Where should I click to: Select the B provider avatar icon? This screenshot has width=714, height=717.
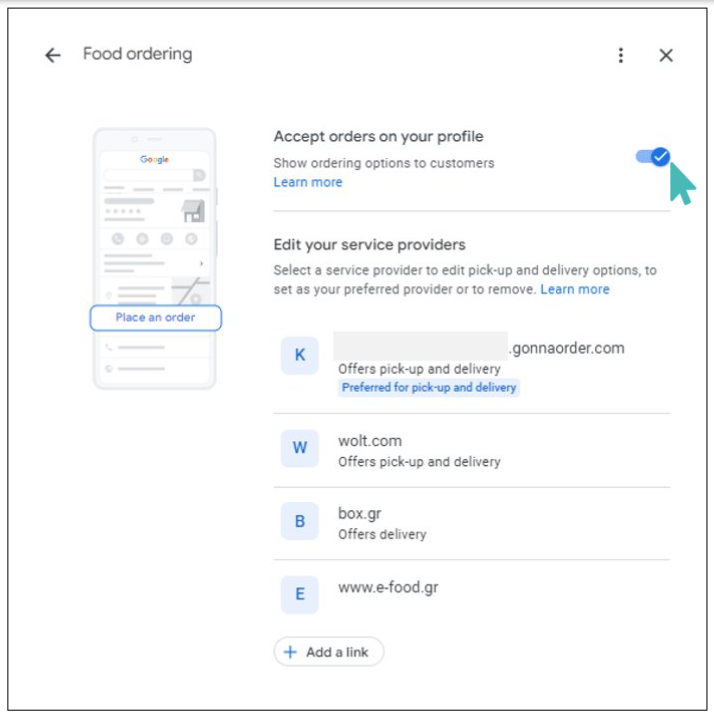coord(300,521)
